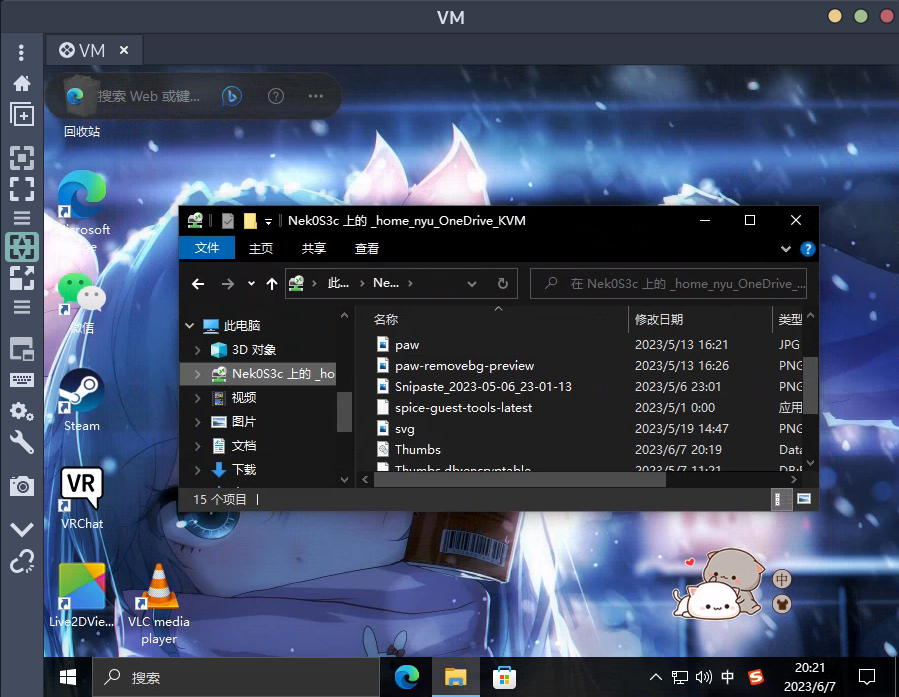This screenshot has width=899, height=697.
Task: Open viewer preferences gears icon
Action: [22, 411]
